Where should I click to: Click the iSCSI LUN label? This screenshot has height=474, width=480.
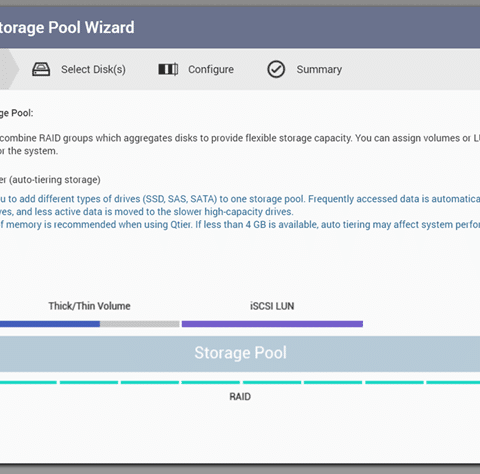click(272, 306)
